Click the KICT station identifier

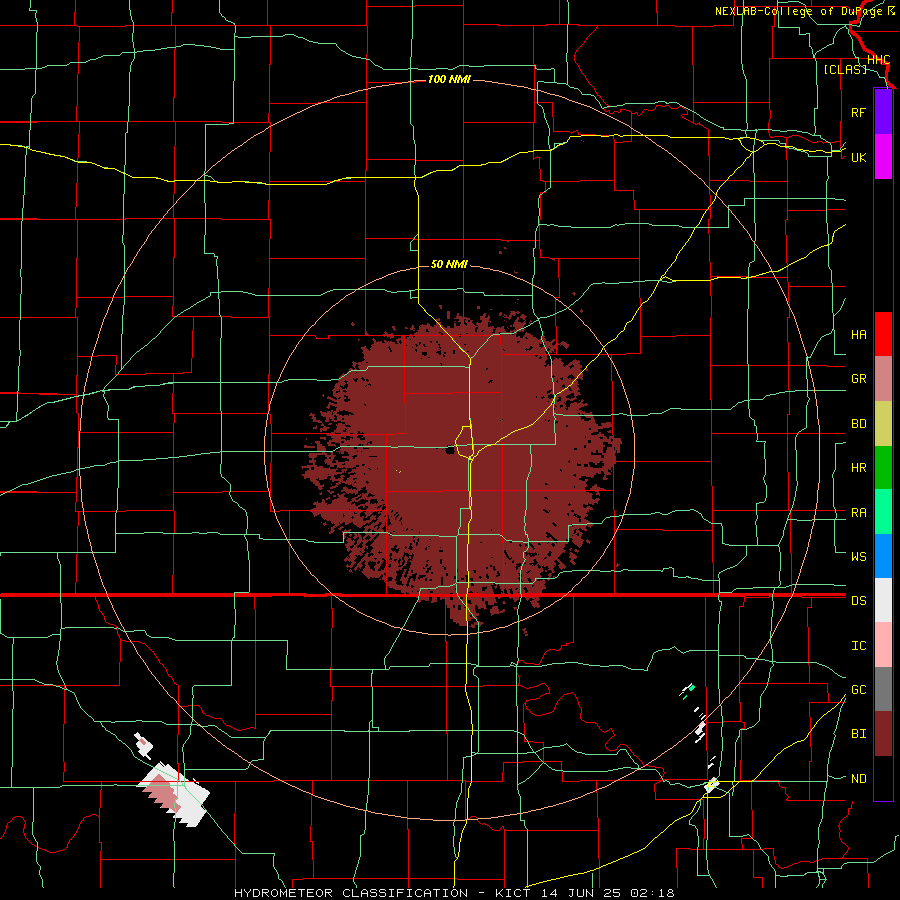(515, 893)
